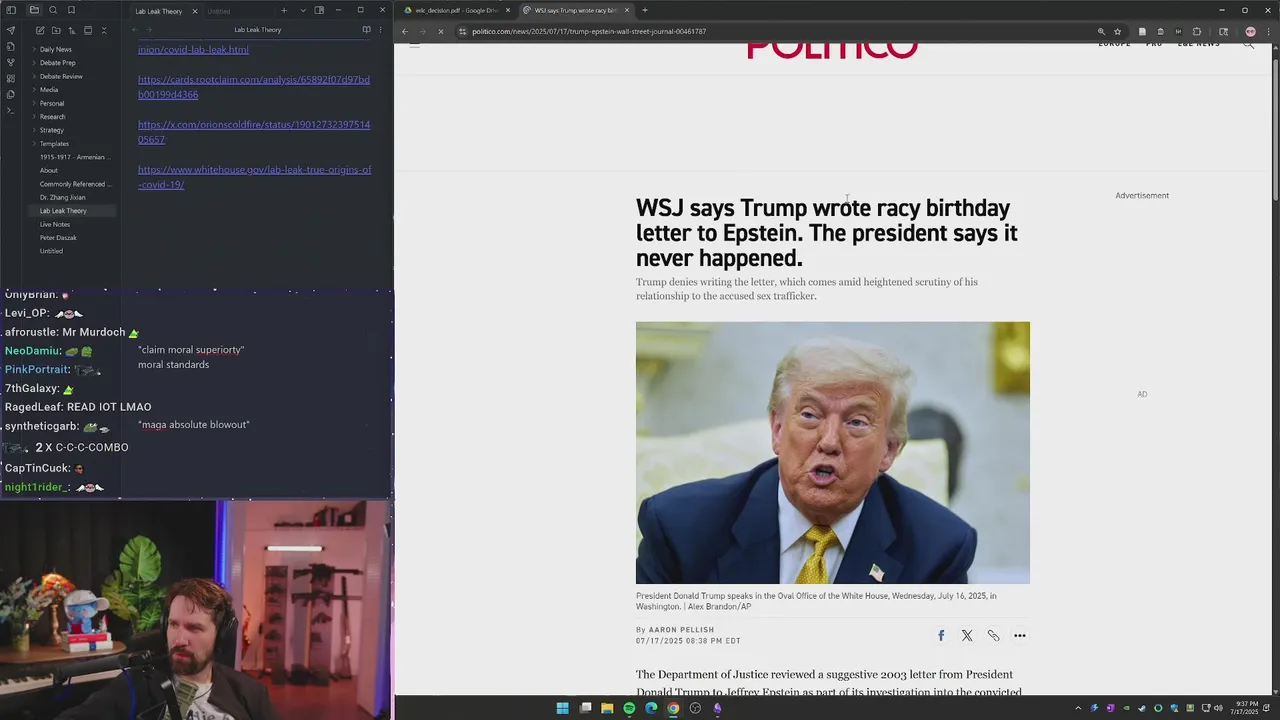Viewport: 1280px width, 720px height.
Task: Open the Obsidian bookmarks icon
Action: tap(71, 10)
